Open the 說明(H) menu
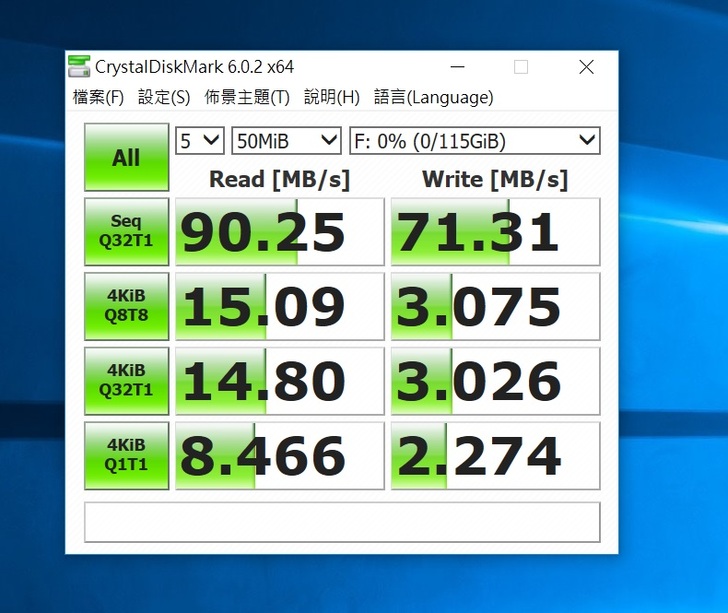This screenshot has height=613, width=728. point(332,97)
